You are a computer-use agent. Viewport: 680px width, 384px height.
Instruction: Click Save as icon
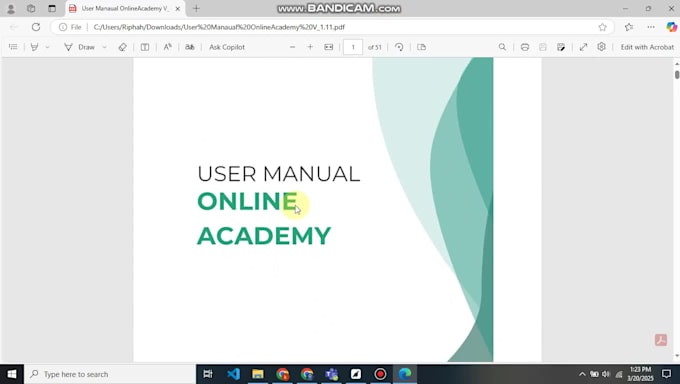click(561, 47)
